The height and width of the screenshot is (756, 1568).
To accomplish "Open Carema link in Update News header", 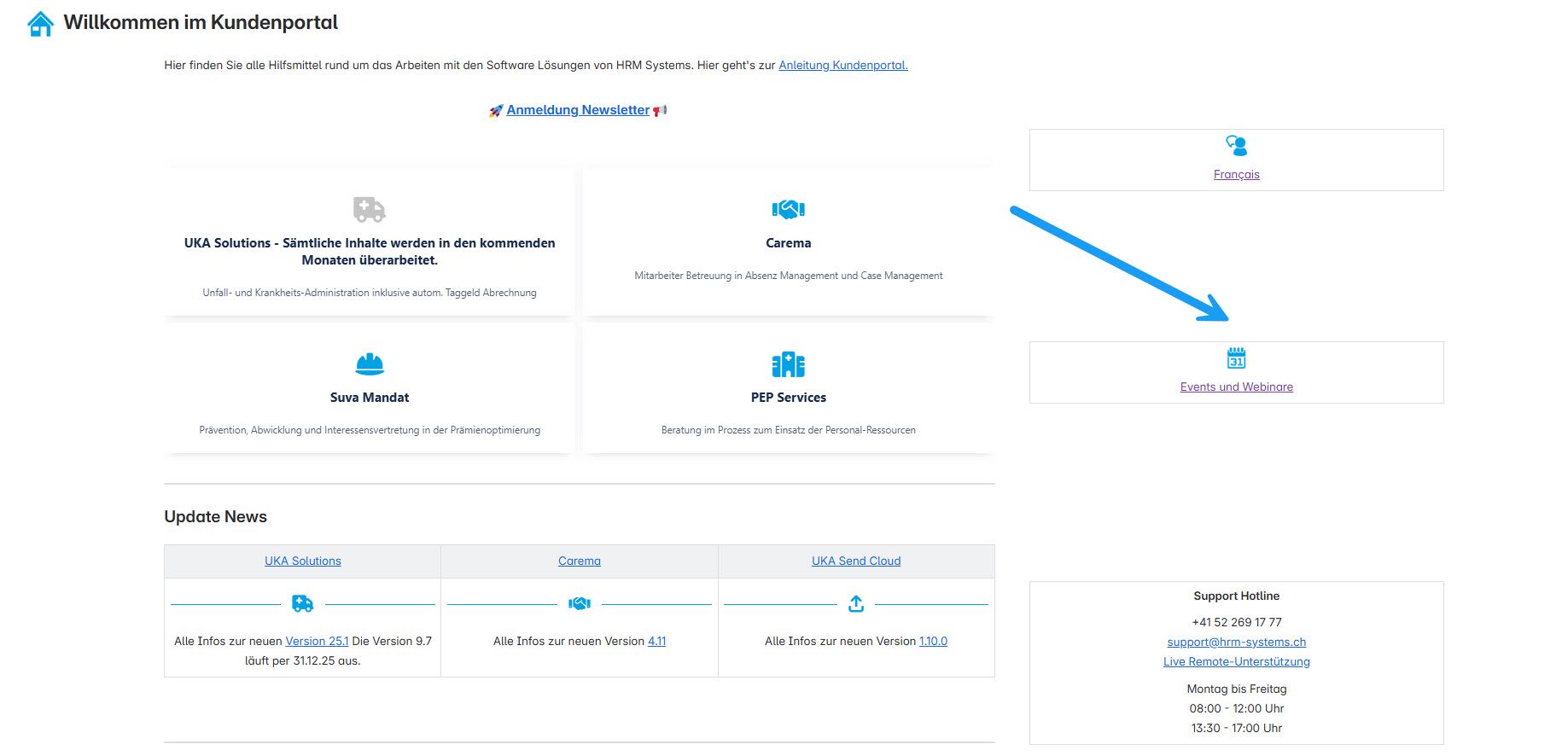I will [580, 561].
